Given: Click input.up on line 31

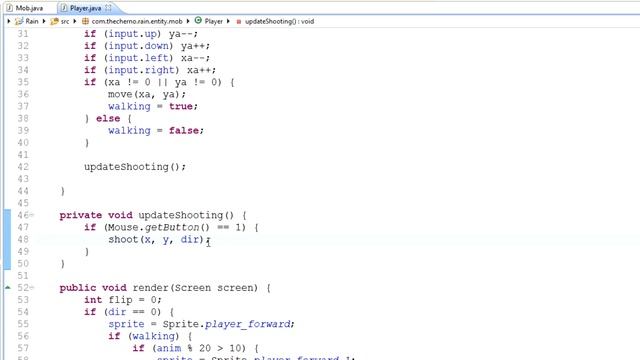Looking at the screenshot, I should [133, 33].
